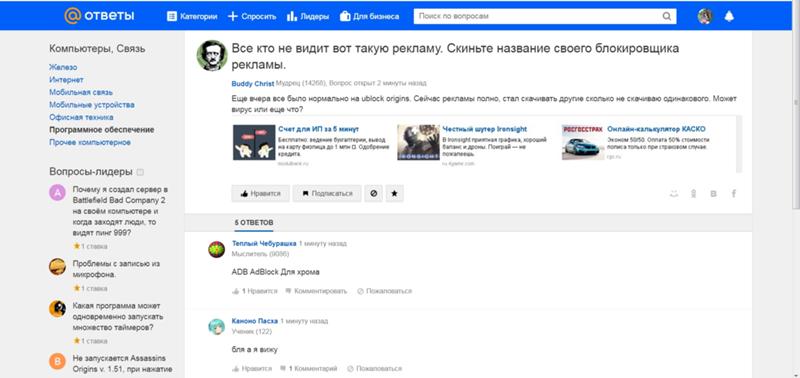Share via Одноклассники icon
The width and height of the screenshot is (800, 378).
(x=694, y=194)
